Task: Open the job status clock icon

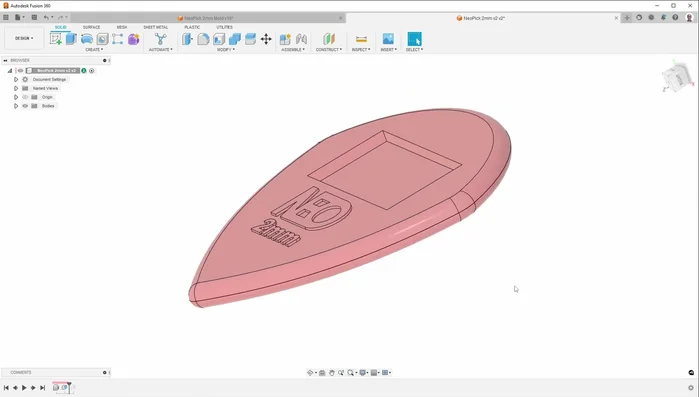Action: 651,17
